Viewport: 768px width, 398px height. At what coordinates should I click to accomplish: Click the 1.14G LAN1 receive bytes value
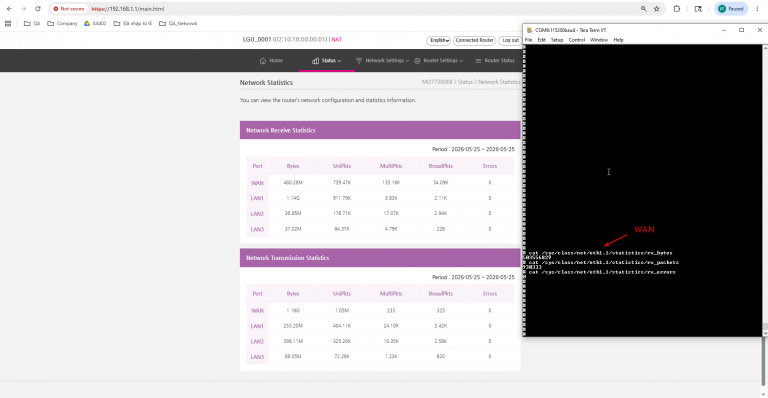coord(293,198)
